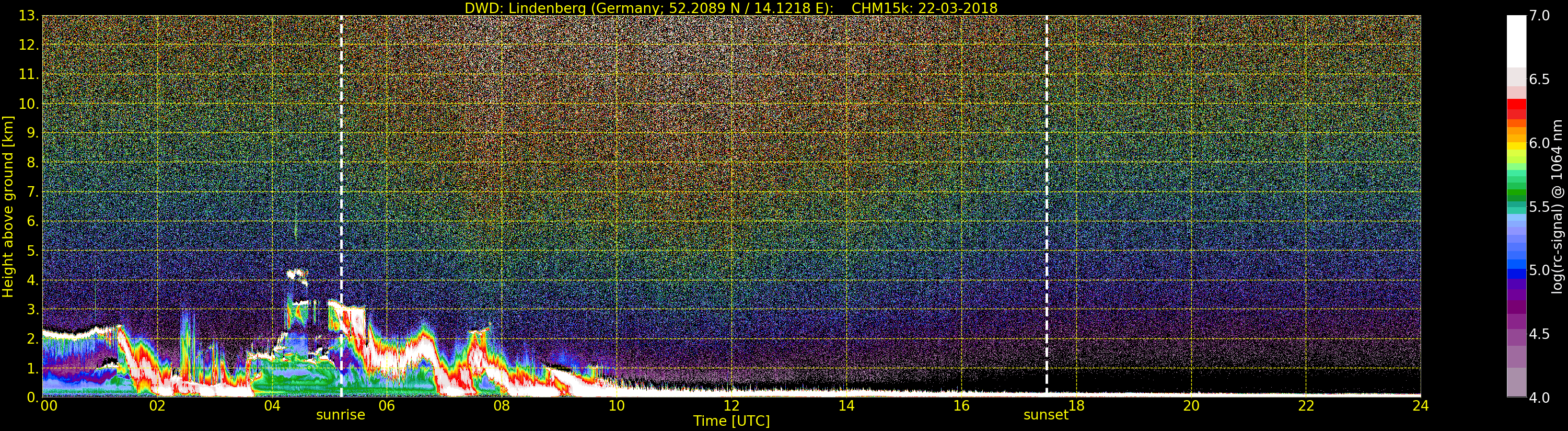Click the y-axis tick label '11.'
This screenshot has height=431, width=1568.
[29, 74]
